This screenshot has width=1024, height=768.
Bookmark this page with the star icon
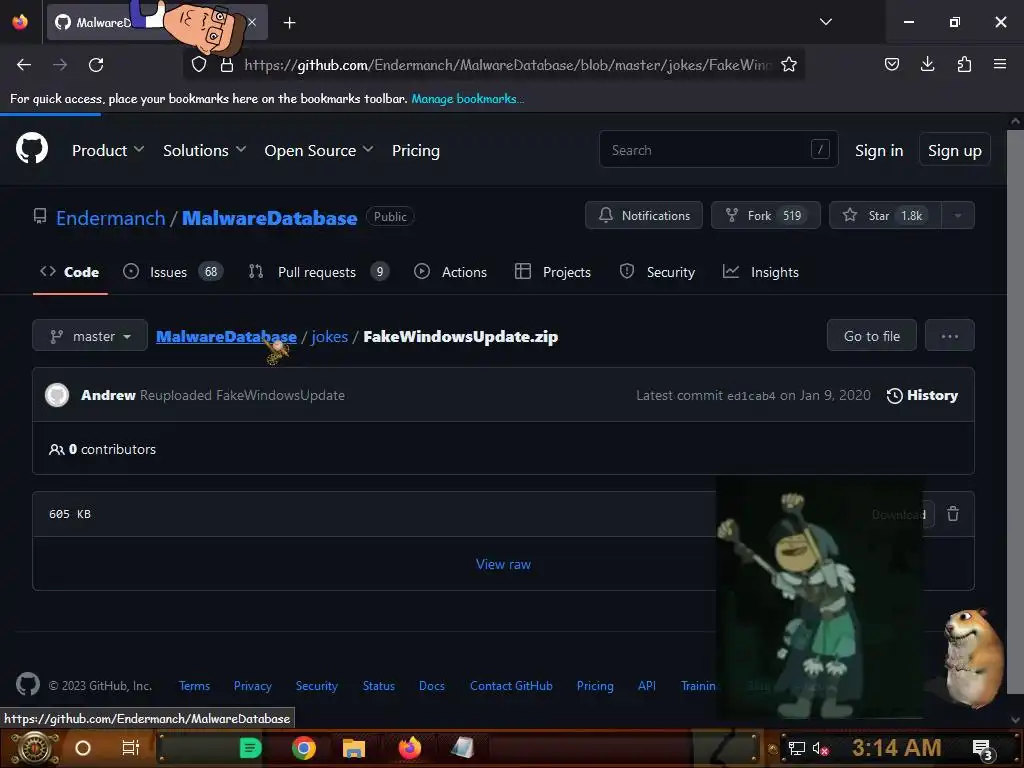789,64
